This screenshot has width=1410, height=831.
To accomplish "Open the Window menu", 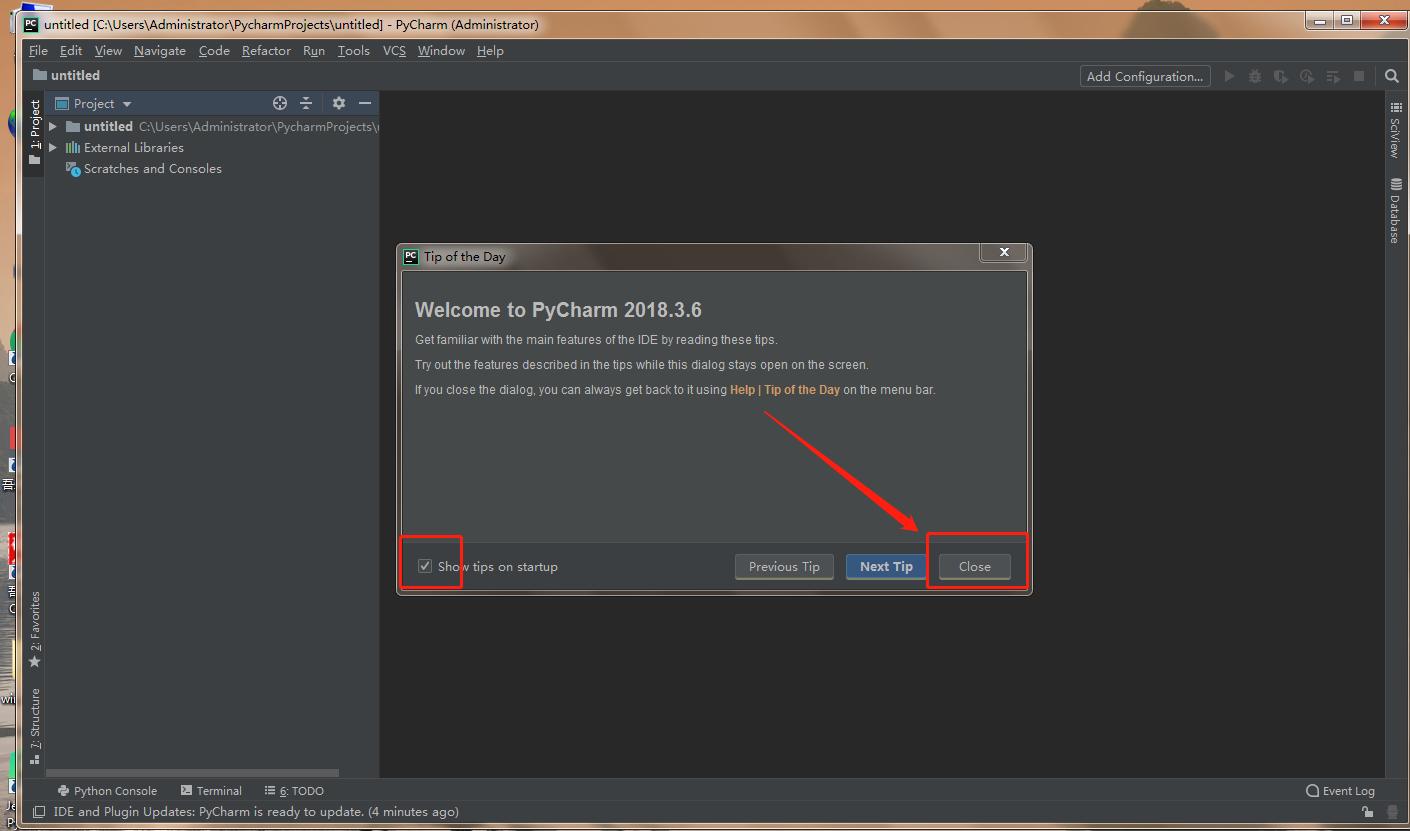I will tap(441, 50).
